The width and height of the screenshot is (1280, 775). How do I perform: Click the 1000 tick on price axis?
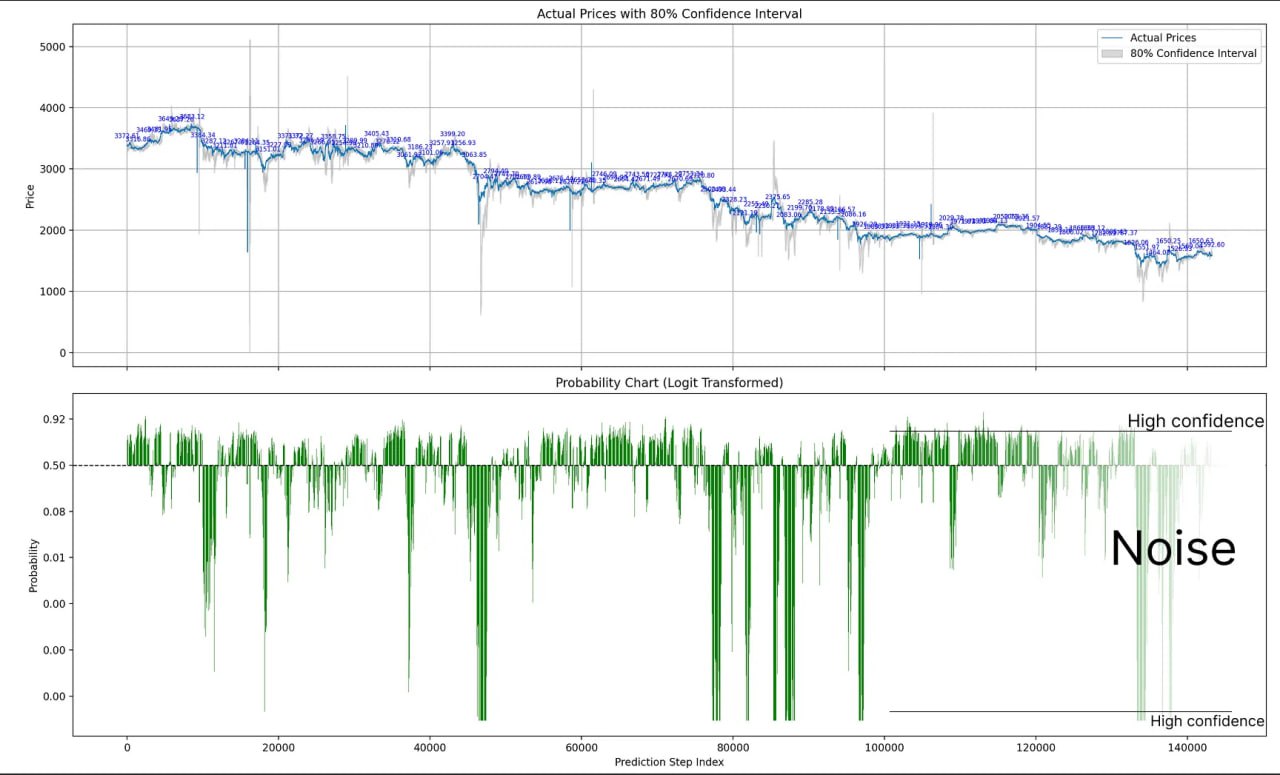52,292
